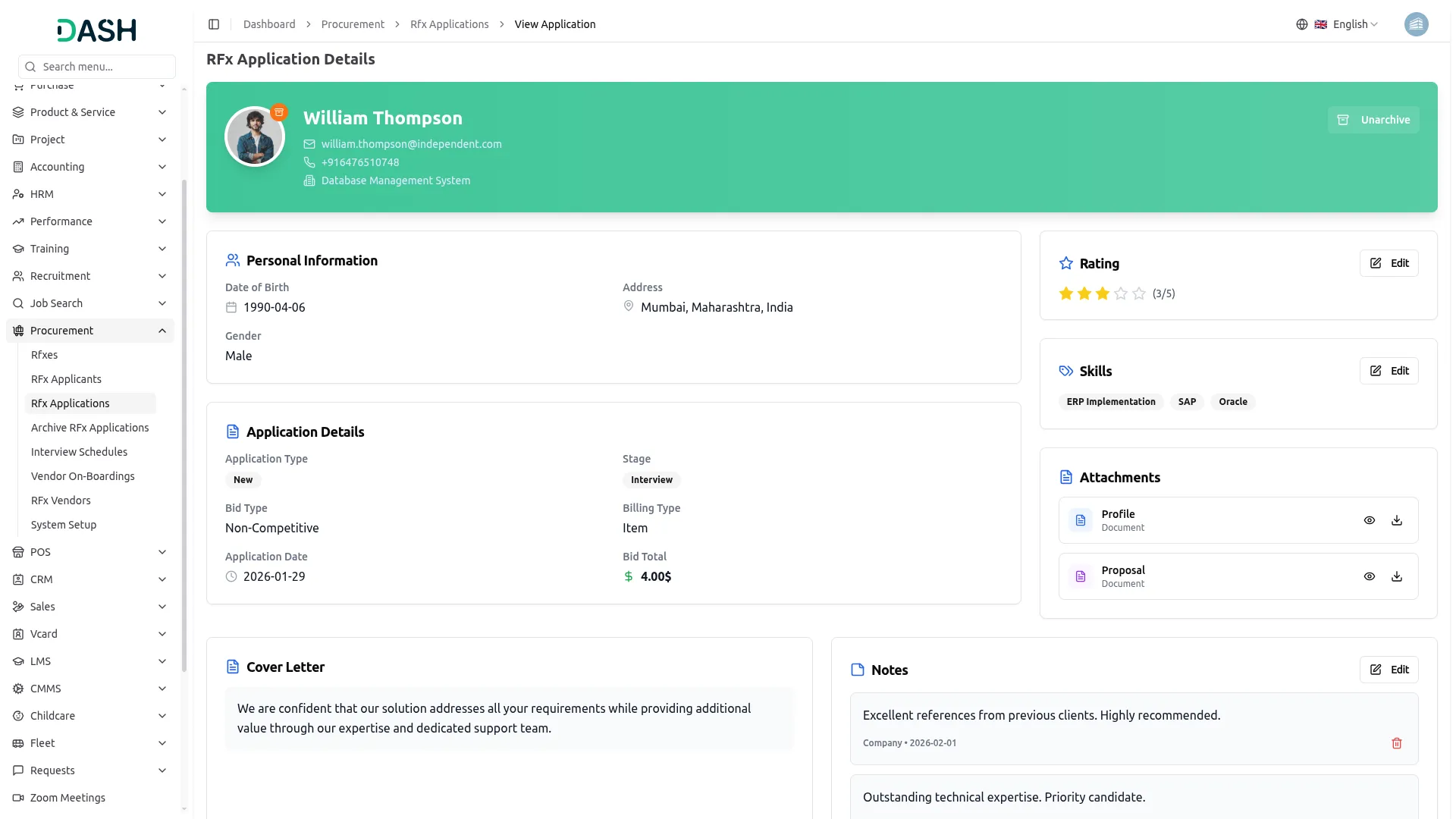Download the Profile document

pyautogui.click(x=1396, y=520)
